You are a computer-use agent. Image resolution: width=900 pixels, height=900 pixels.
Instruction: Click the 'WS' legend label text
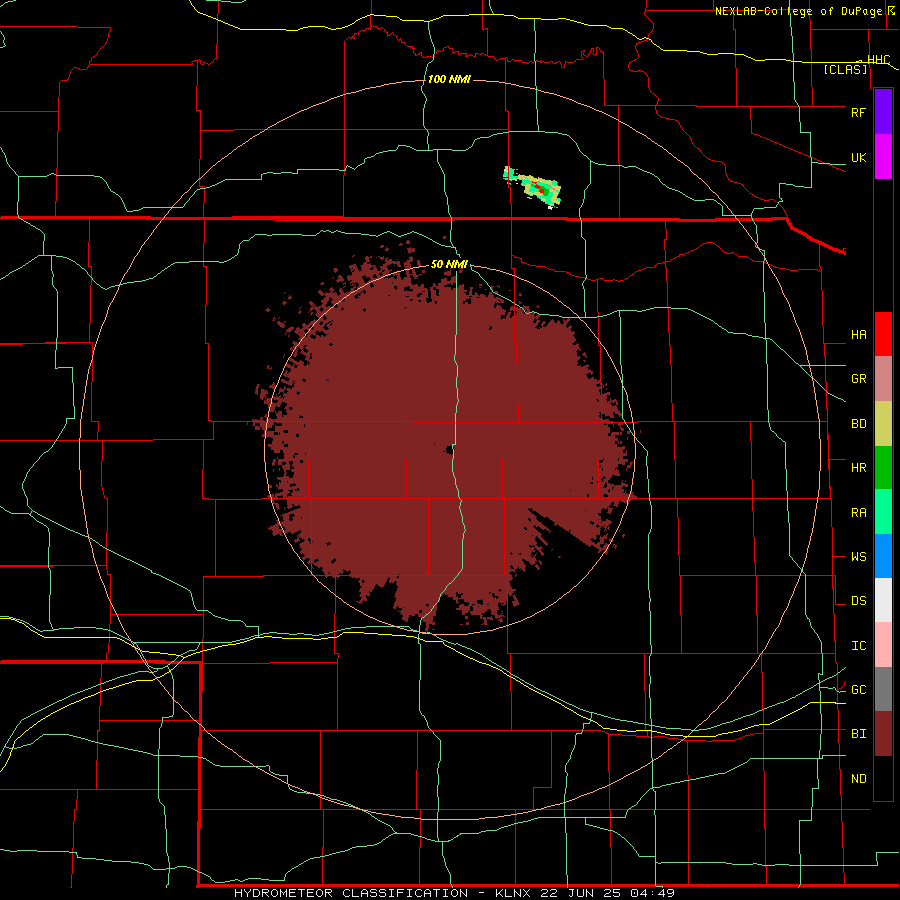(858, 557)
